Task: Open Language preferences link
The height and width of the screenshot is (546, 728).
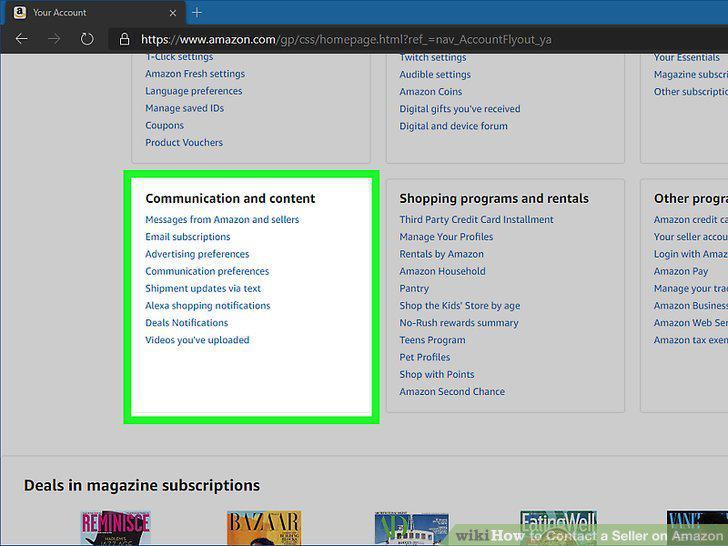Action: pos(194,91)
